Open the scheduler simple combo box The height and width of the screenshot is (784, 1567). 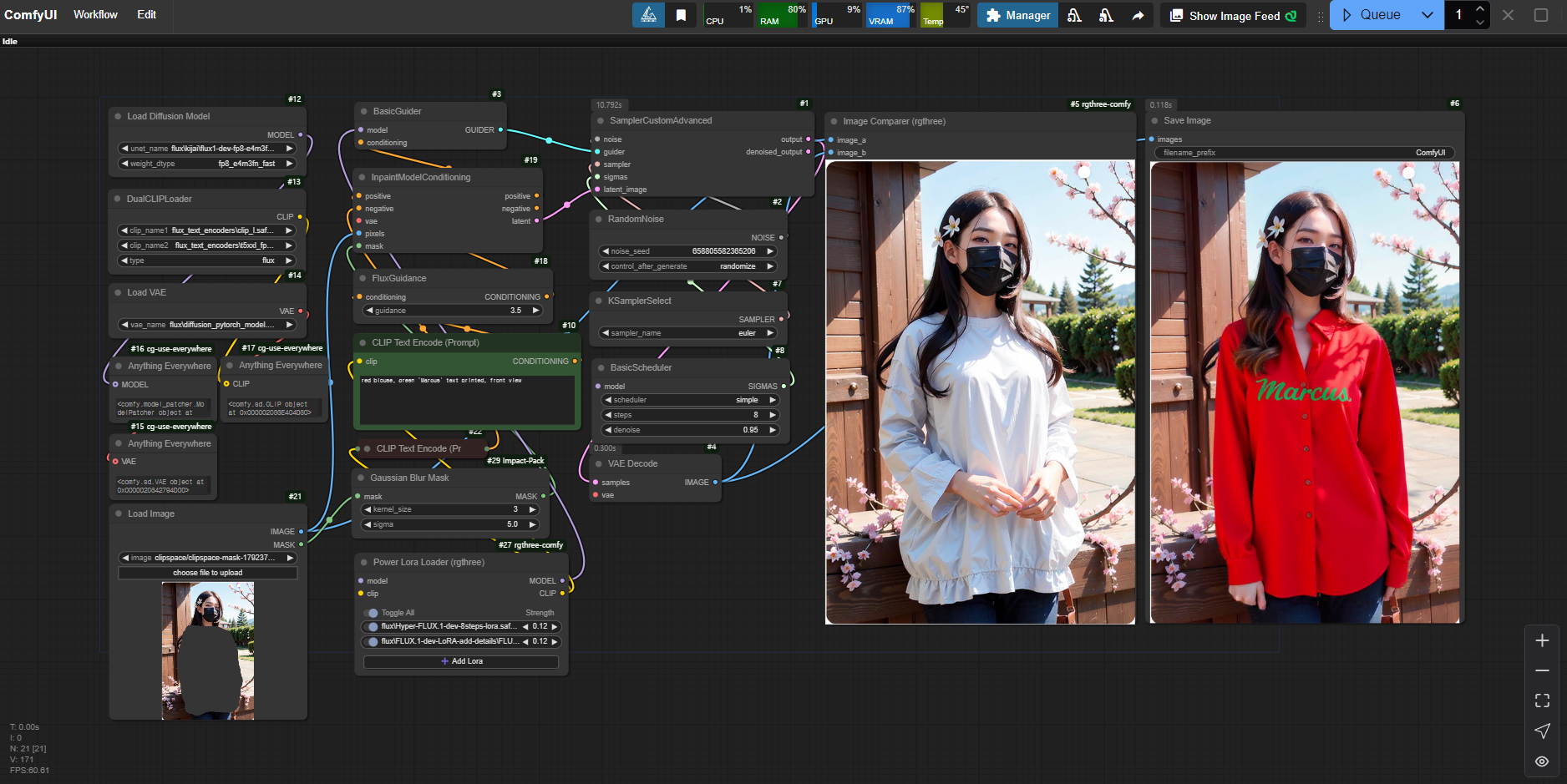(x=689, y=400)
